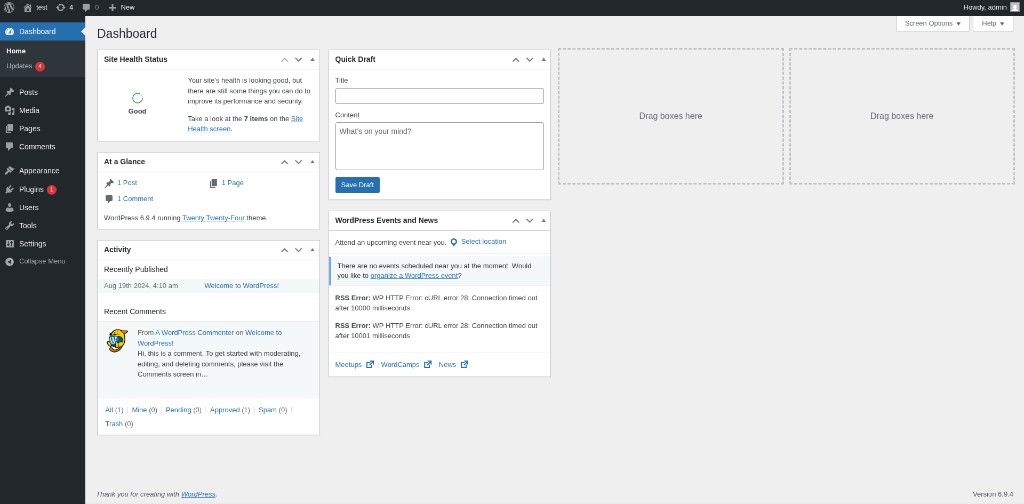This screenshot has width=1024, height=504.
Task: Open comments bubble icon in admin bar
Action: click(x=86, y=7)
